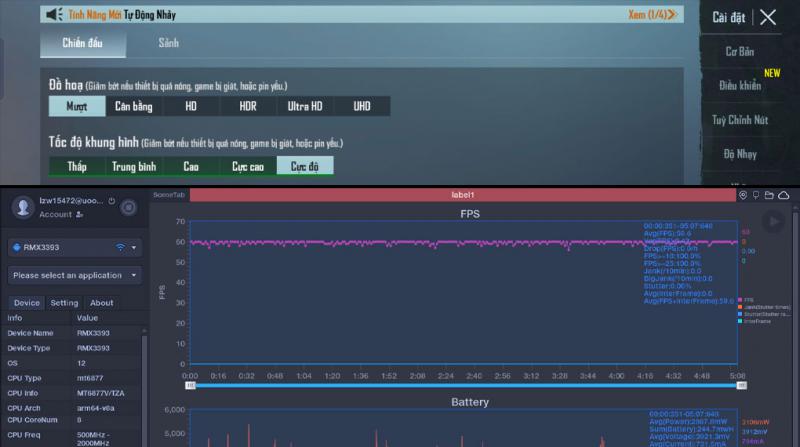Click the OS value 12
Screen dimensions: 800x447
point(81,363)
